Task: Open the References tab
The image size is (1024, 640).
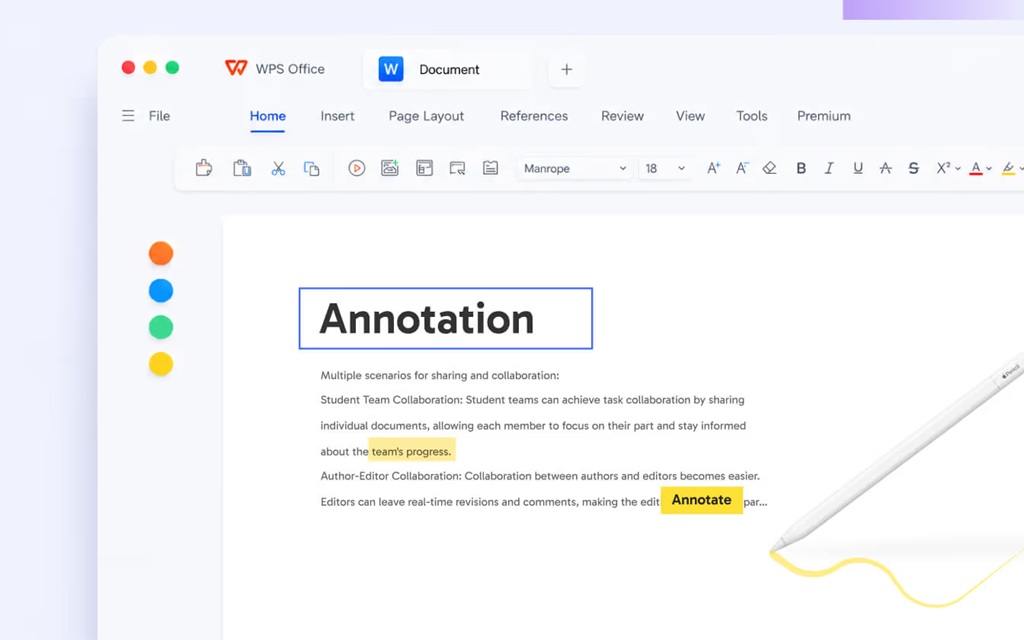Action: (x=534, y=116)
